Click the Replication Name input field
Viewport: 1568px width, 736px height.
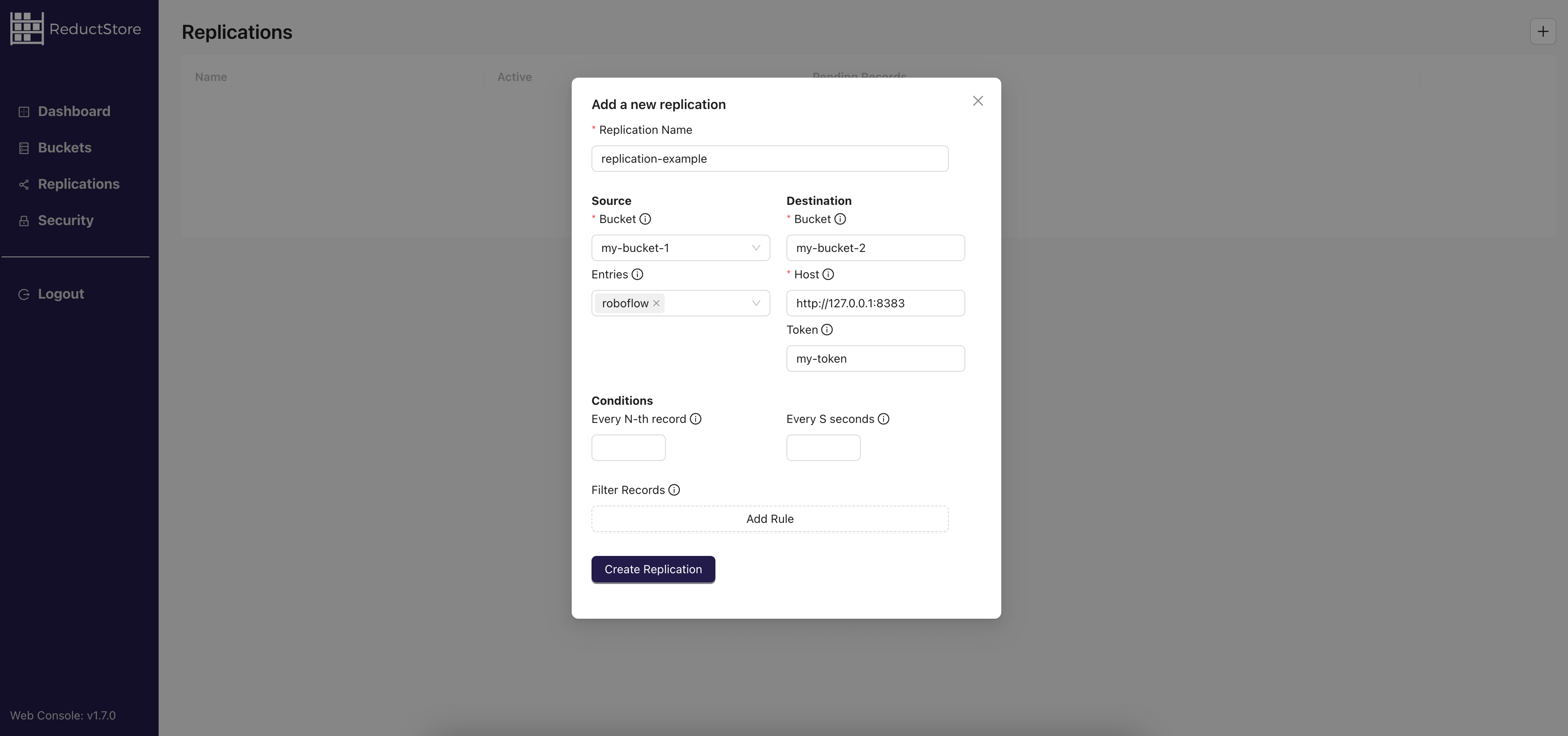(x=770, y=158)
